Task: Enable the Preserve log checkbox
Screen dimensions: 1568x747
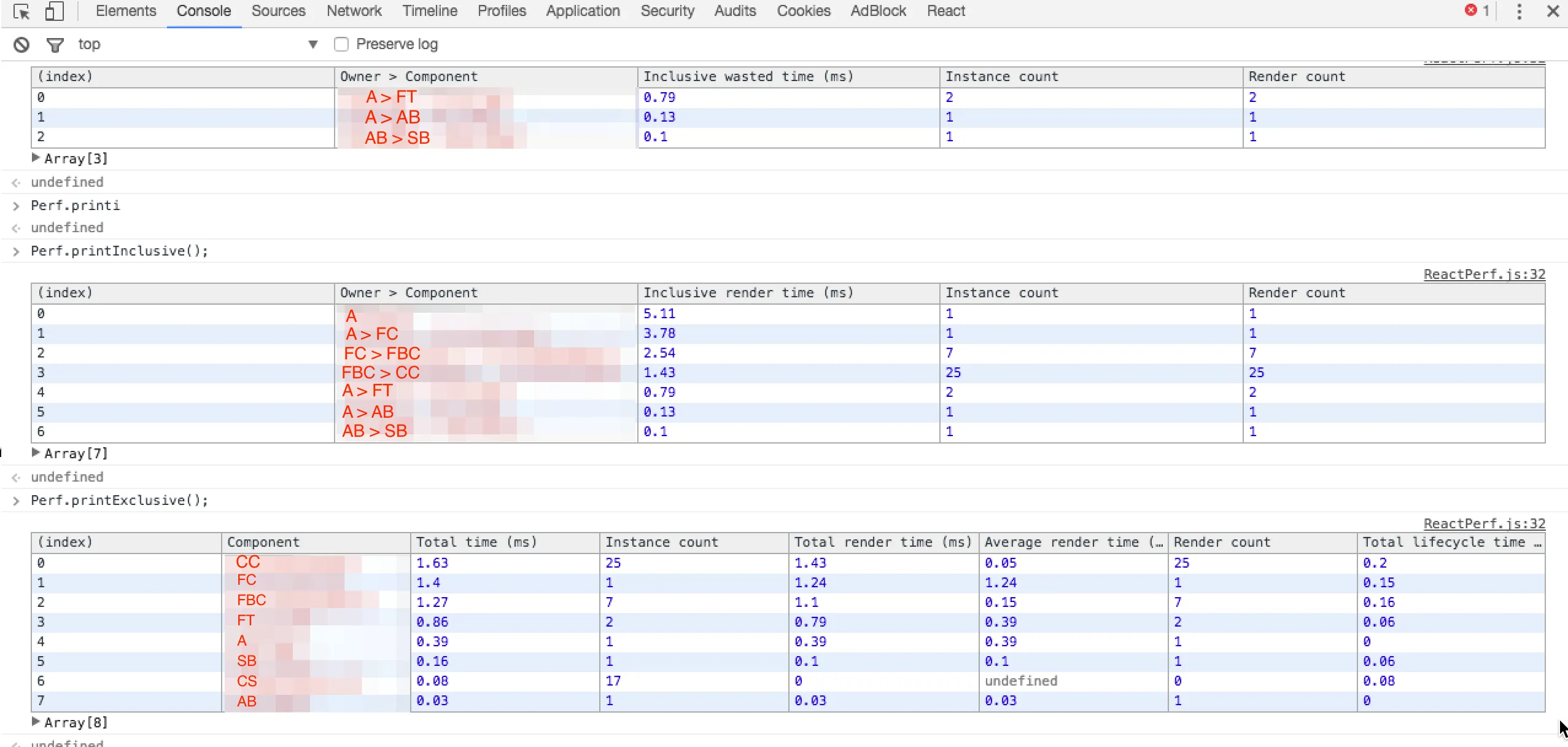Action: click(341, 44)
